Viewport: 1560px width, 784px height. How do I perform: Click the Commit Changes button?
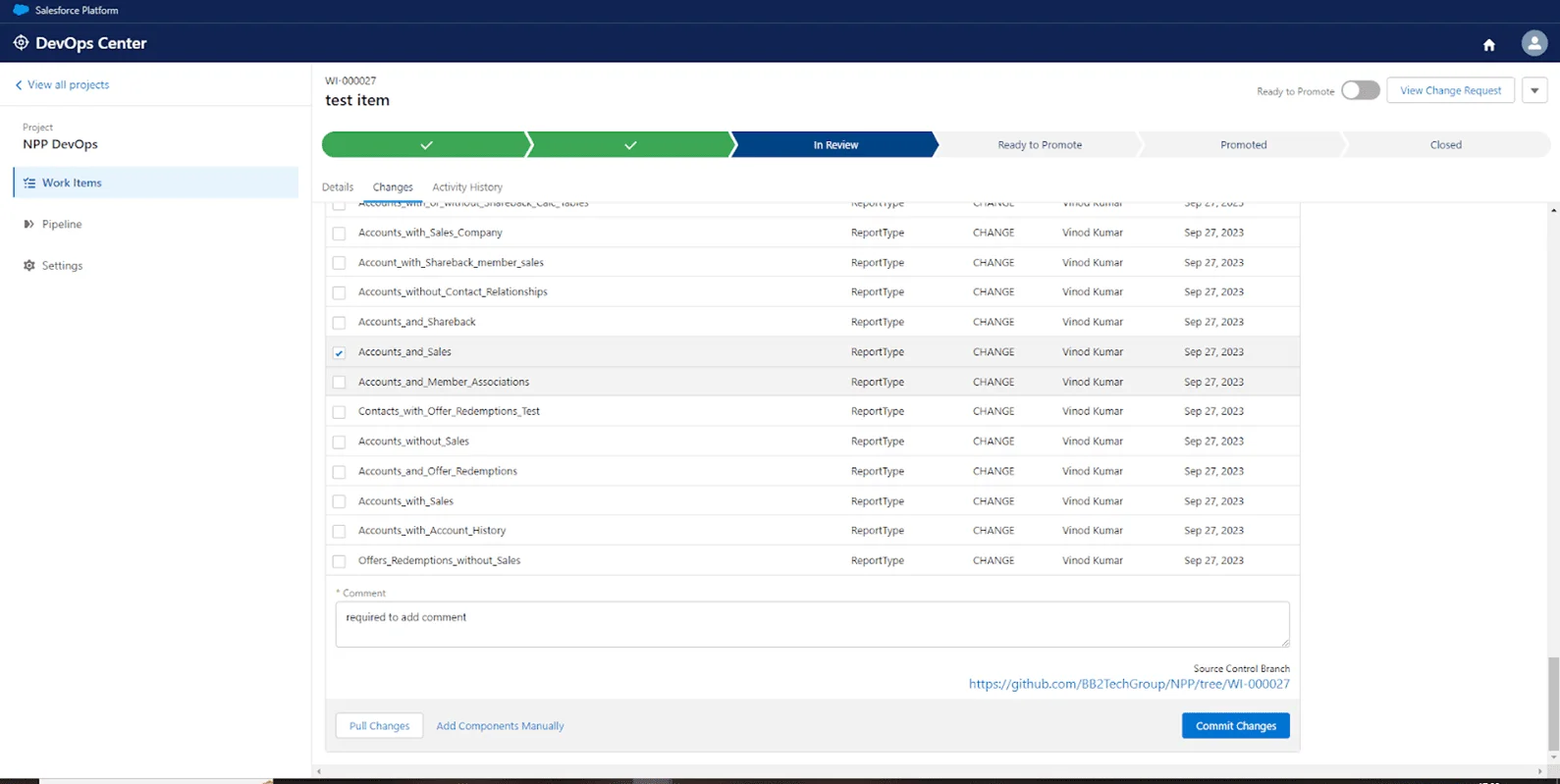[1235, 726]
